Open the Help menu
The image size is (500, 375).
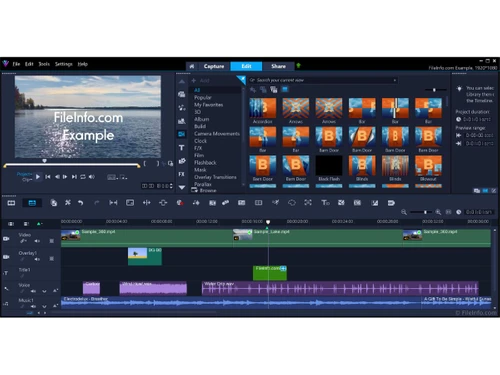[x=83, y=64]
